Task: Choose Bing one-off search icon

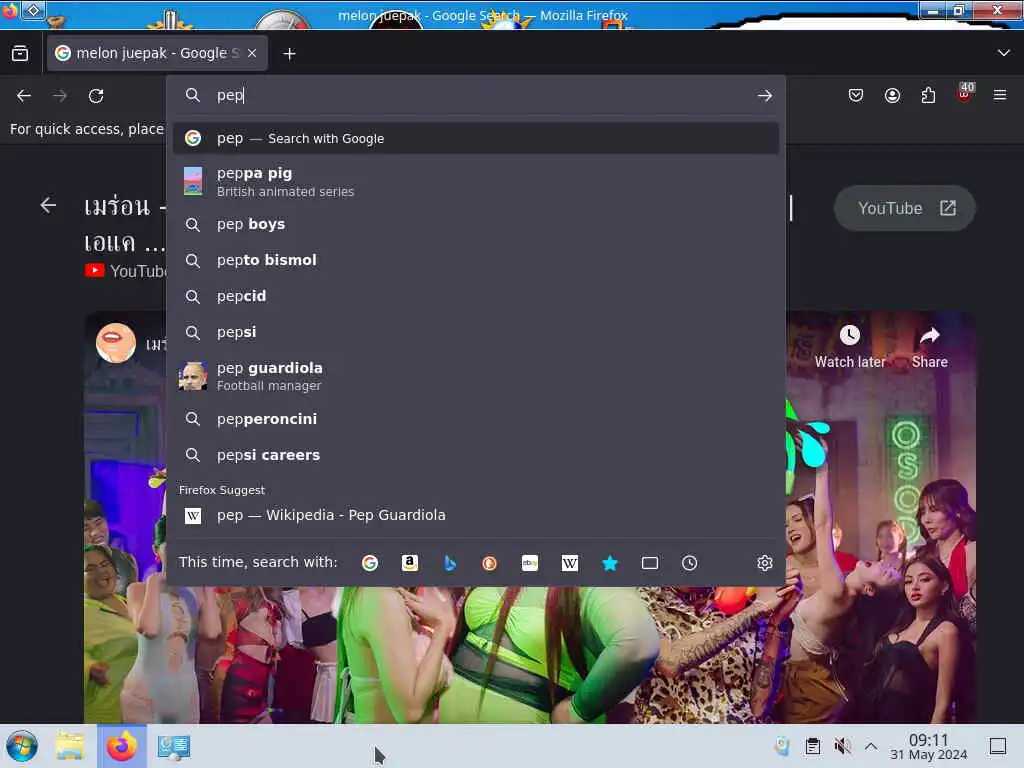Action: pyautogui.click(x=449, y=563)
